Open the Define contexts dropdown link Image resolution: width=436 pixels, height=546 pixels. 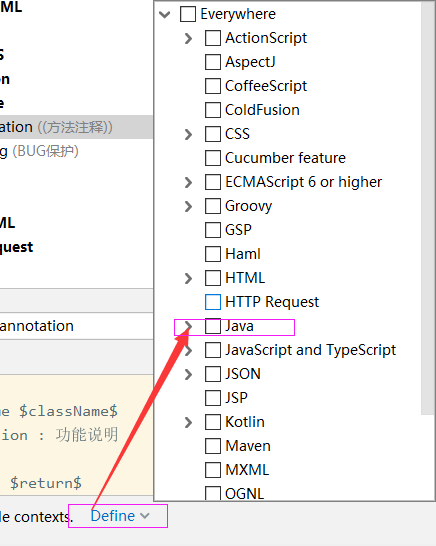[x=120, y=516]
